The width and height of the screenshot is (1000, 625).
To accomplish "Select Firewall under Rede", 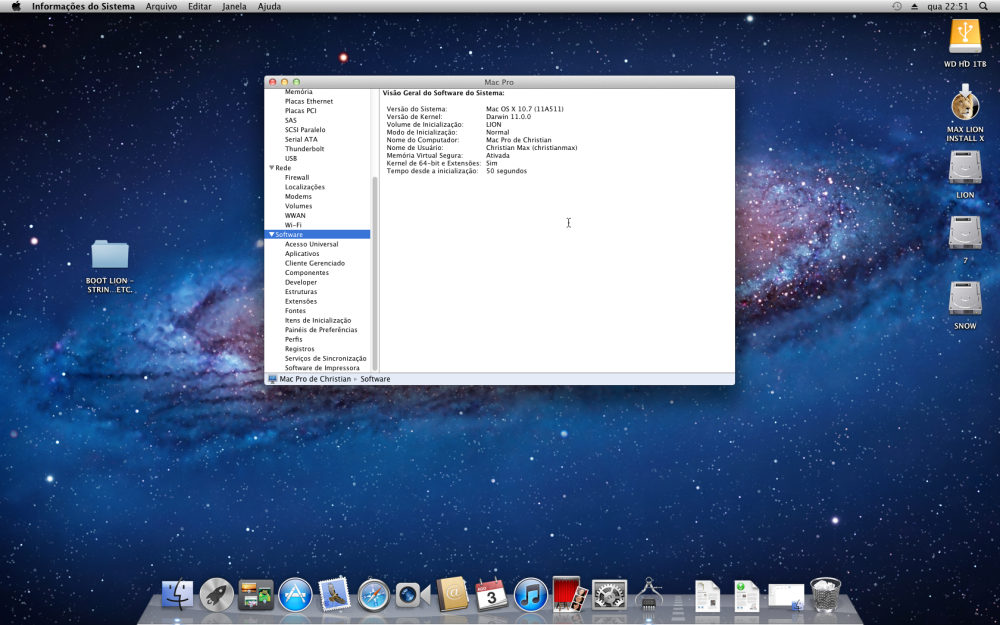I will [297, 177].
